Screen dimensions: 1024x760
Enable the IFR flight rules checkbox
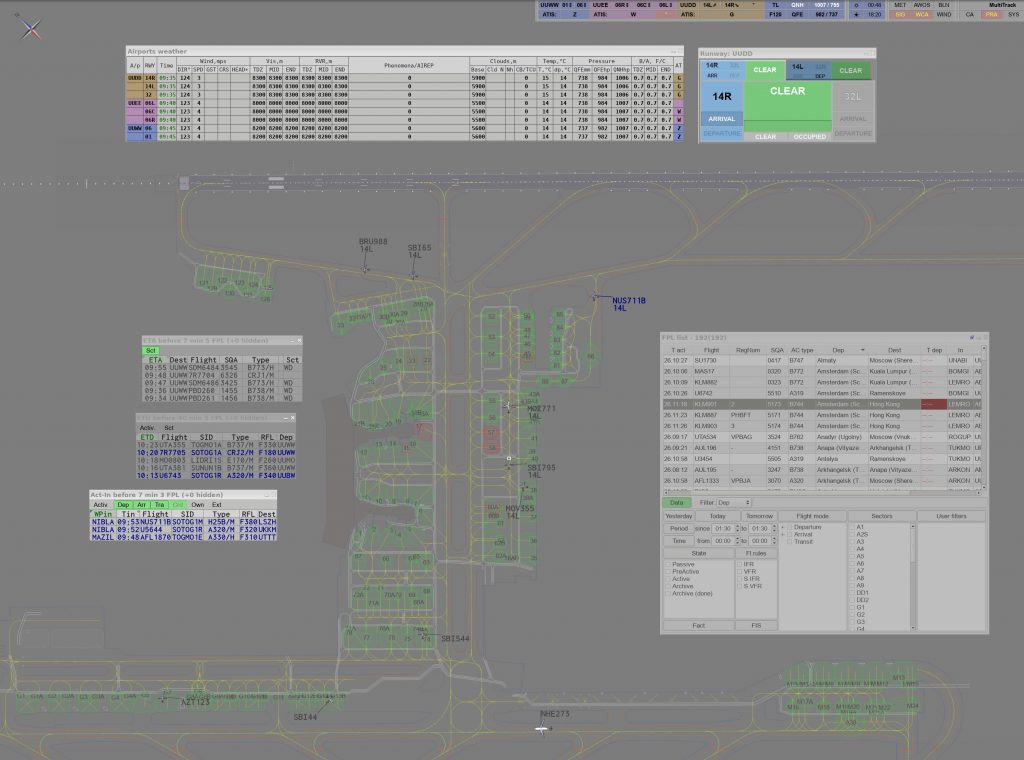(740, 564)
